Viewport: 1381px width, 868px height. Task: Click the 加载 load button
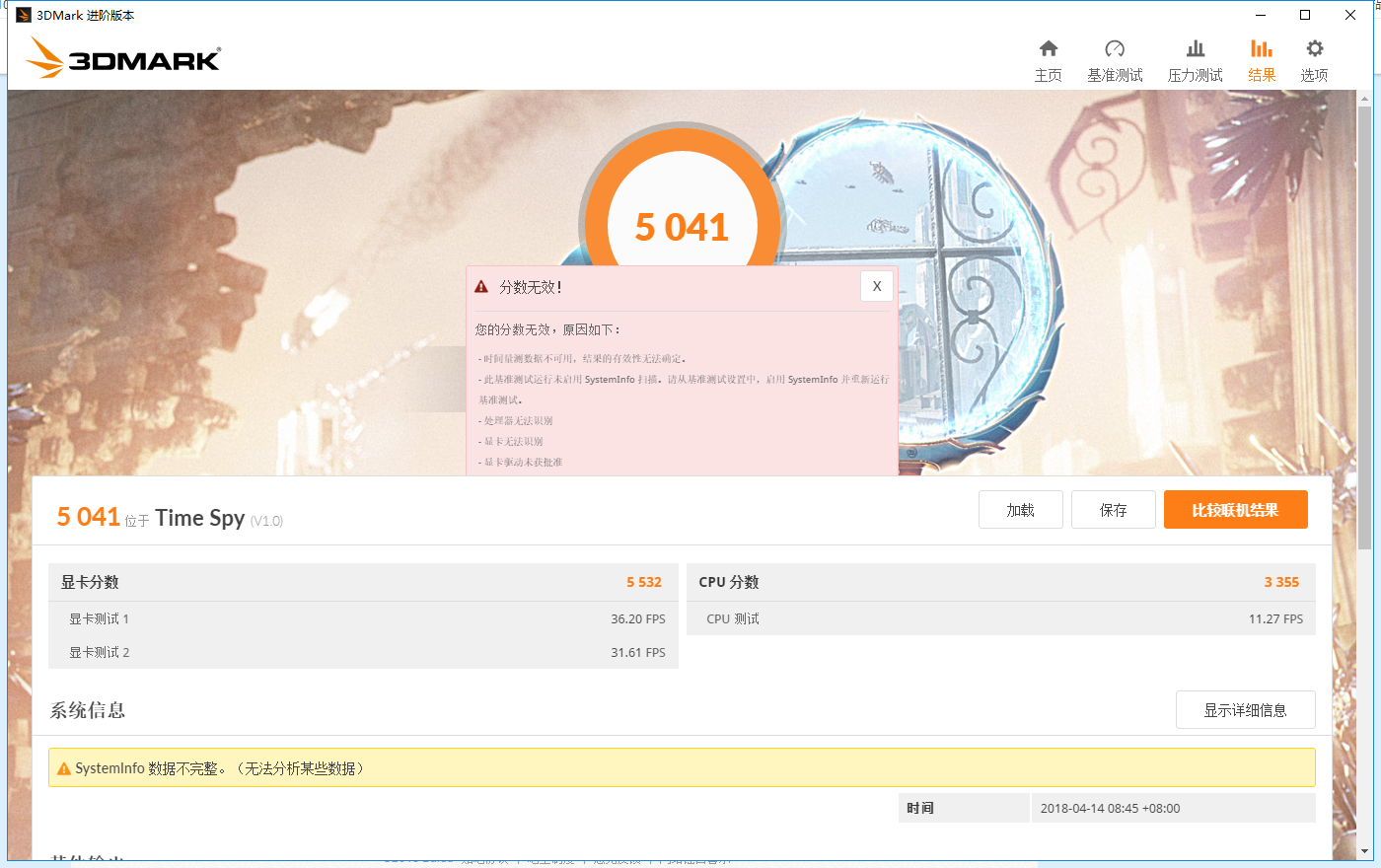pyautogui.click(x=1021, y=510)
